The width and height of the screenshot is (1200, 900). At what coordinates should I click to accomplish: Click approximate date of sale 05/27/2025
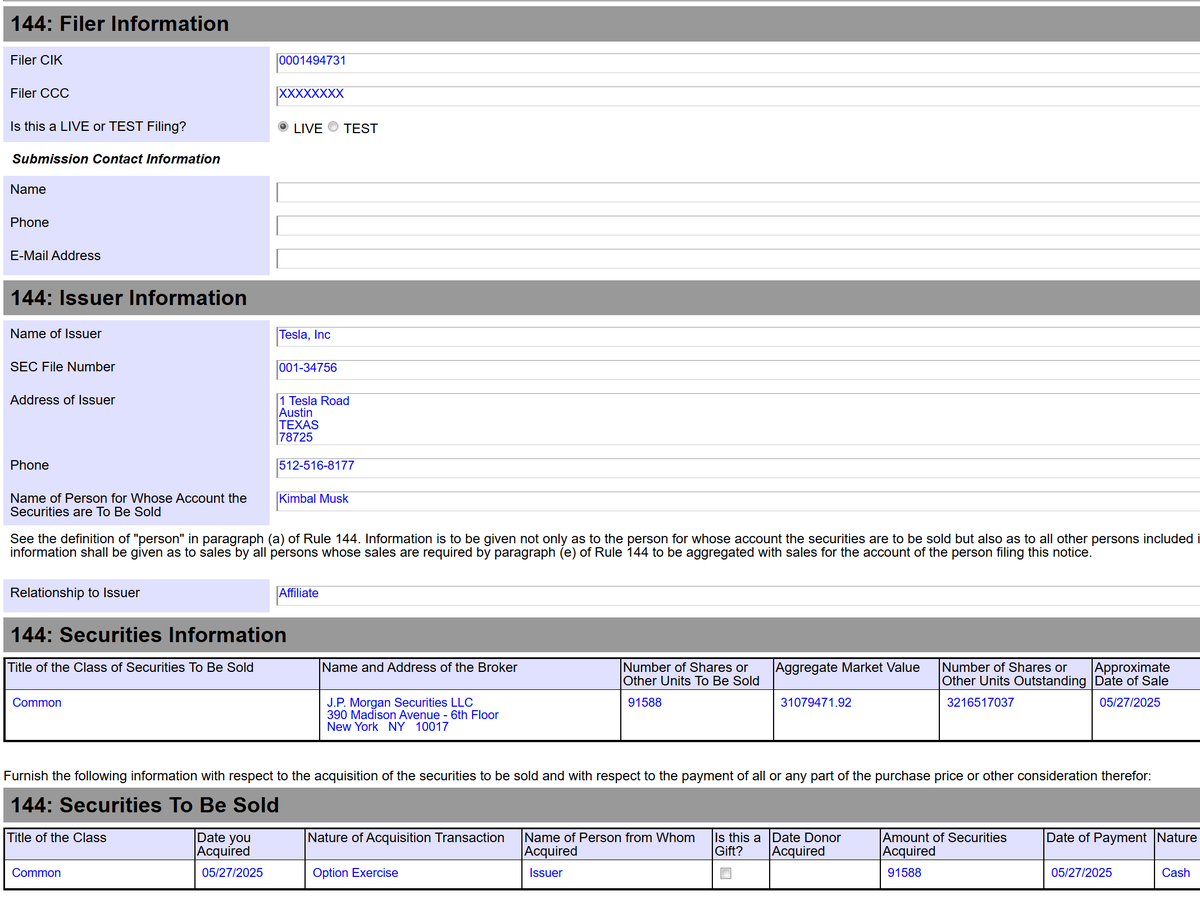point(1130,703)
